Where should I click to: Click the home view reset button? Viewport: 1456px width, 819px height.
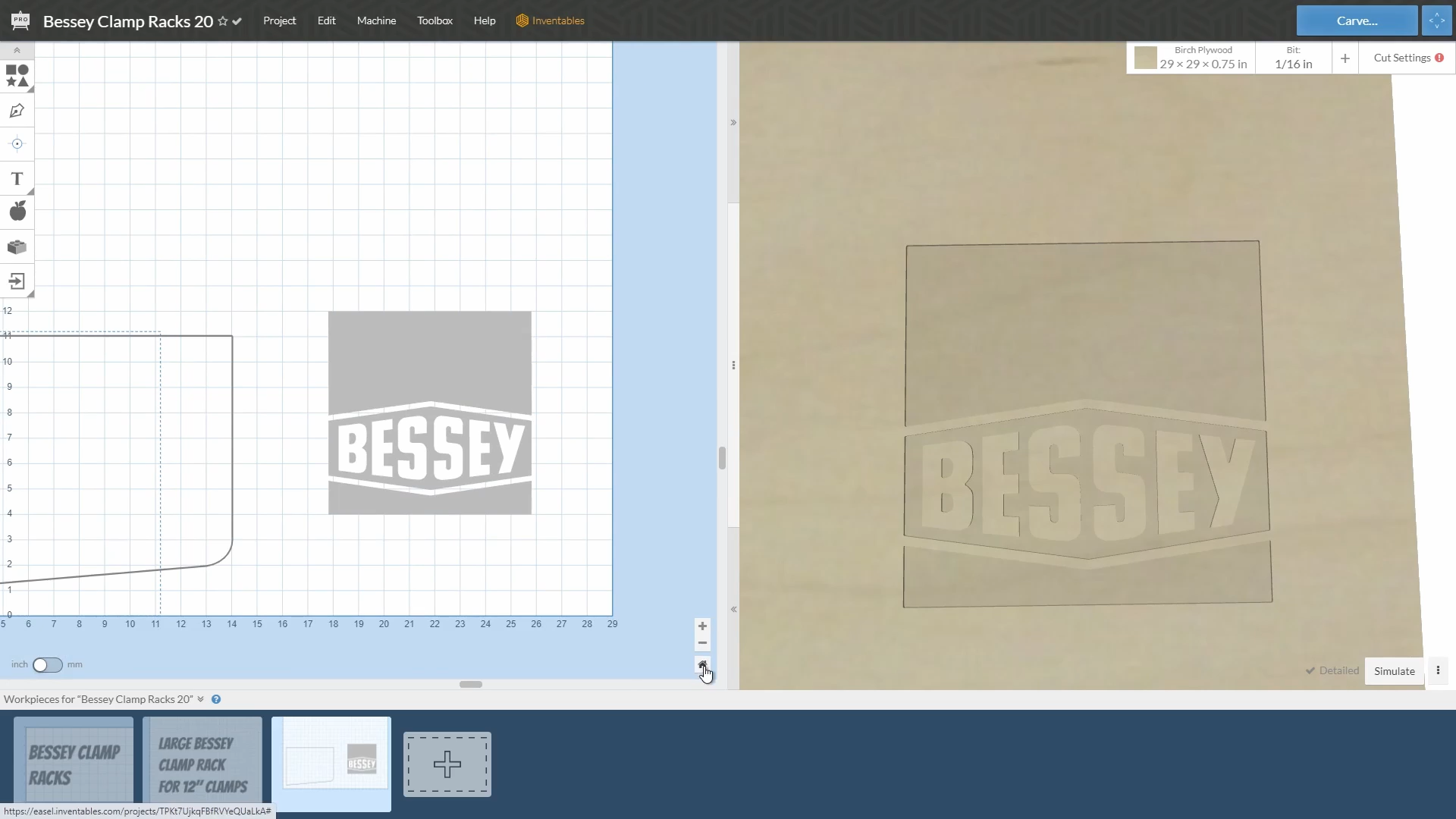pyautogui.click(x=702, y=665)
